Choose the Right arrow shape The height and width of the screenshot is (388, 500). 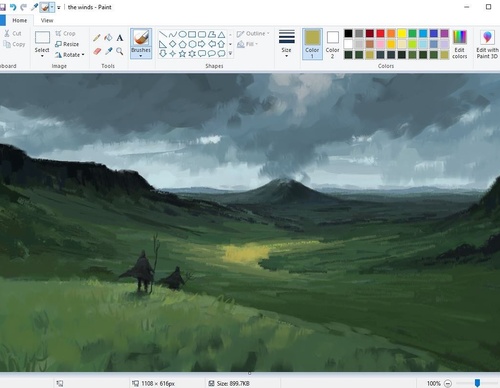(x=202, y=44)
